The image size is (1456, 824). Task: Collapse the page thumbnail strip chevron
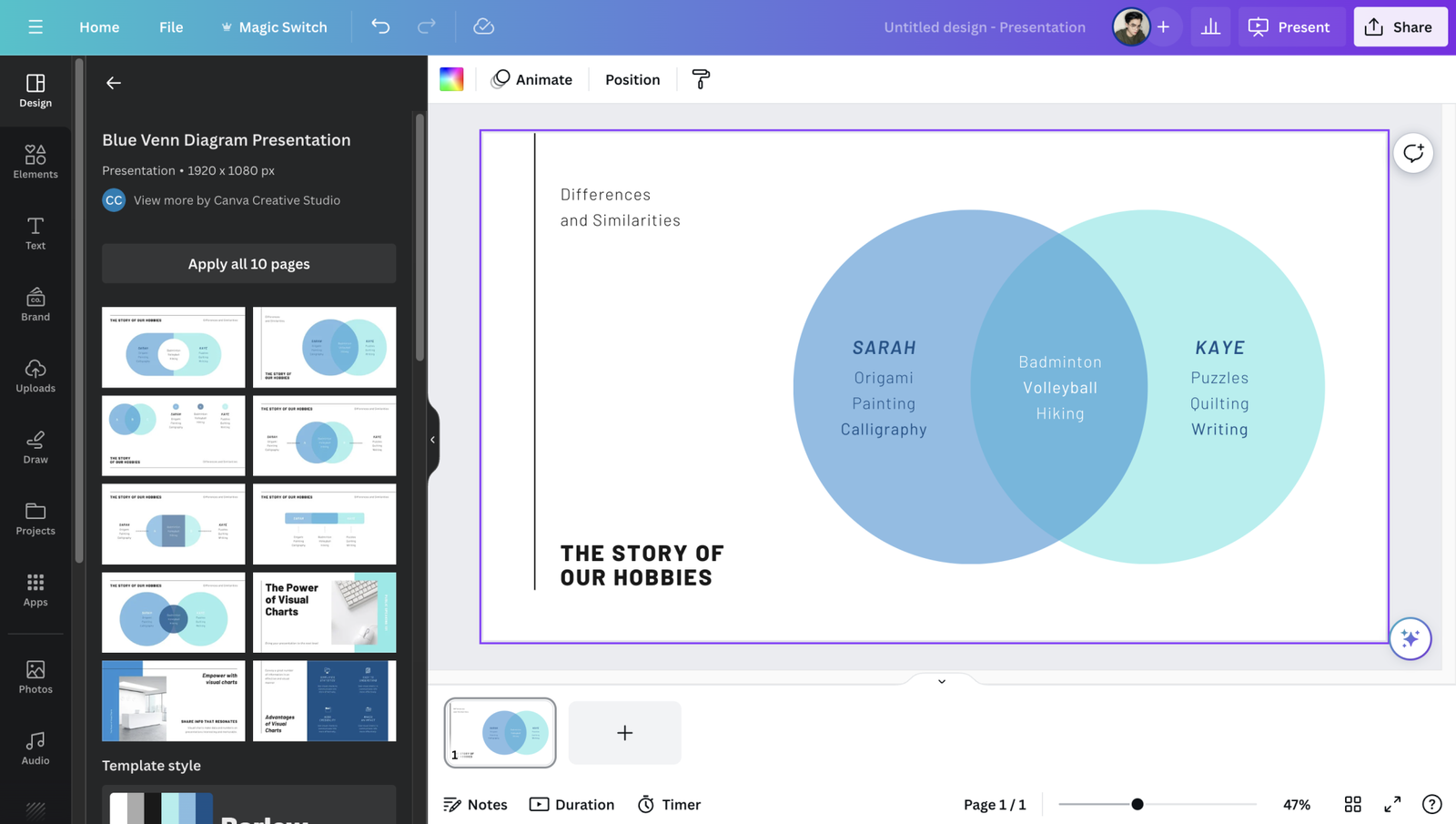click(942, 680)
